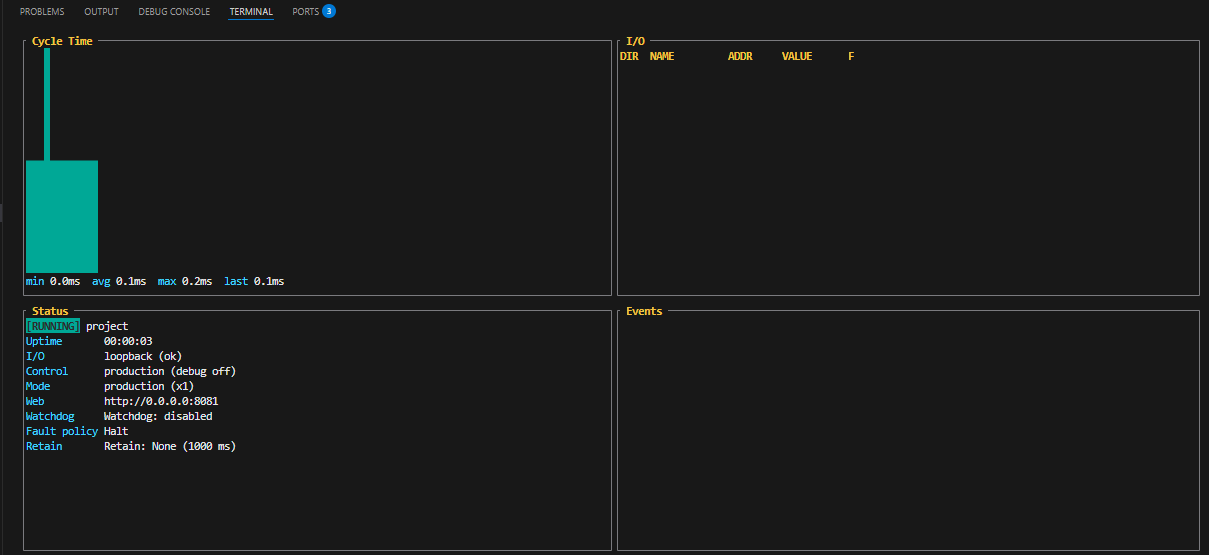This screenshot has height=555, width=1209.
Task: Click the TERMINAL tab
Action: 251,12
